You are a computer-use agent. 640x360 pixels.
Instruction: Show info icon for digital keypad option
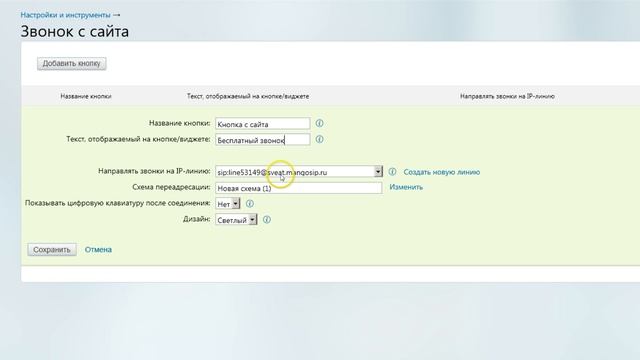coord(250,204)
